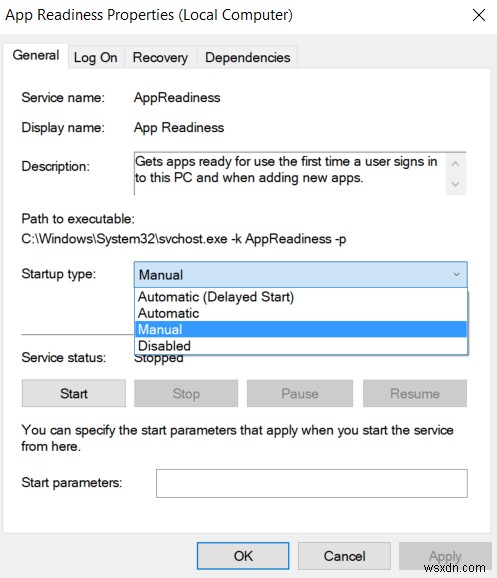Click the Pause service button

click(x=300, y=393)
